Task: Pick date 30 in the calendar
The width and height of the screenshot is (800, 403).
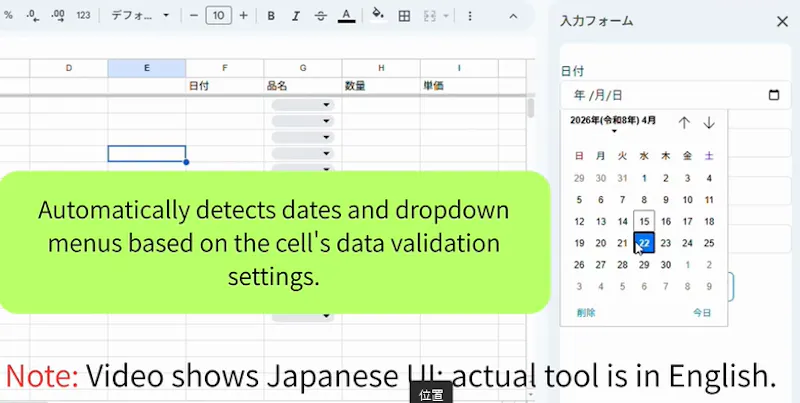Action: pyautogui.click(x=666, y=265)
